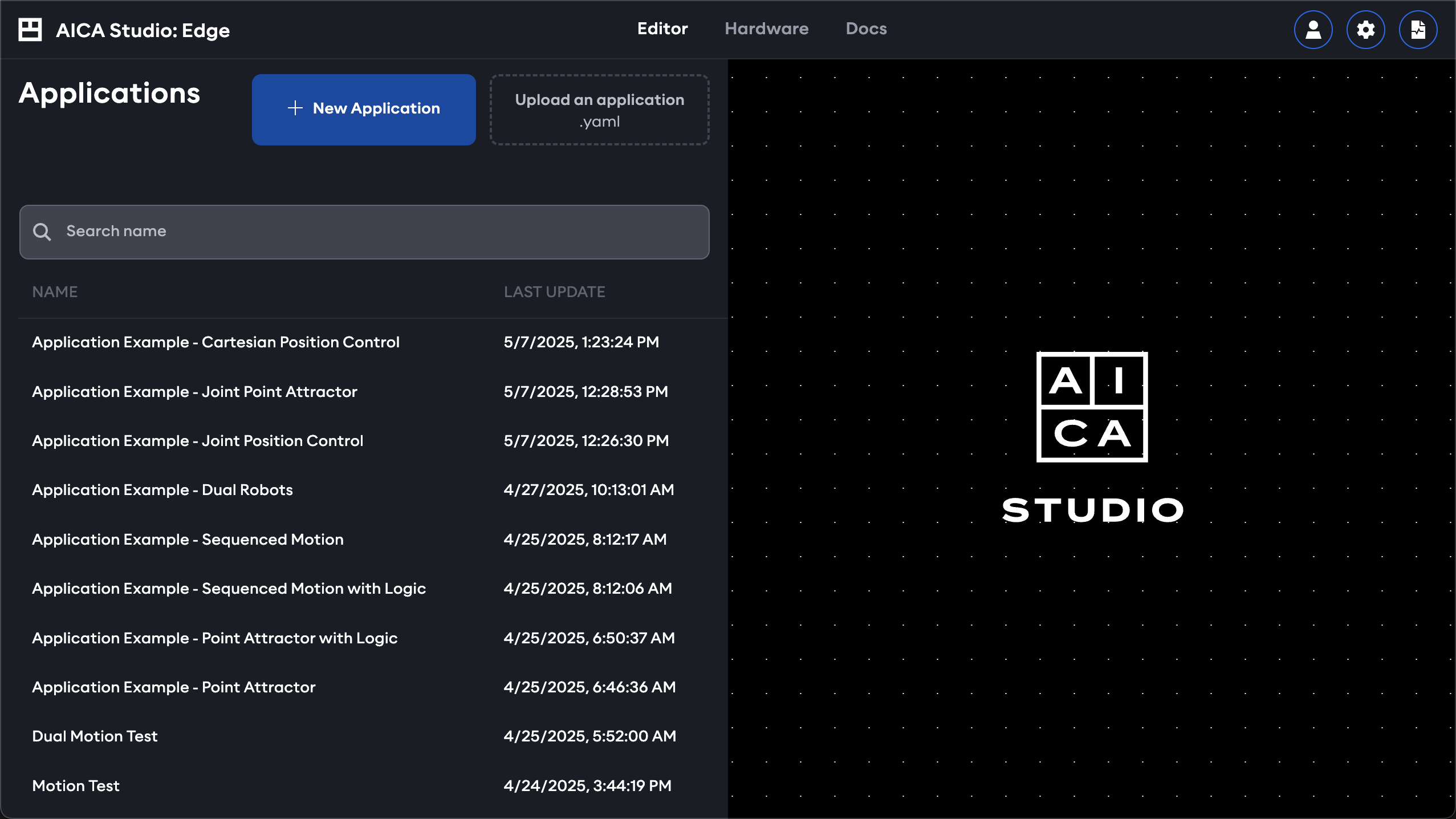Open the Dual Motion Test application

95,736
